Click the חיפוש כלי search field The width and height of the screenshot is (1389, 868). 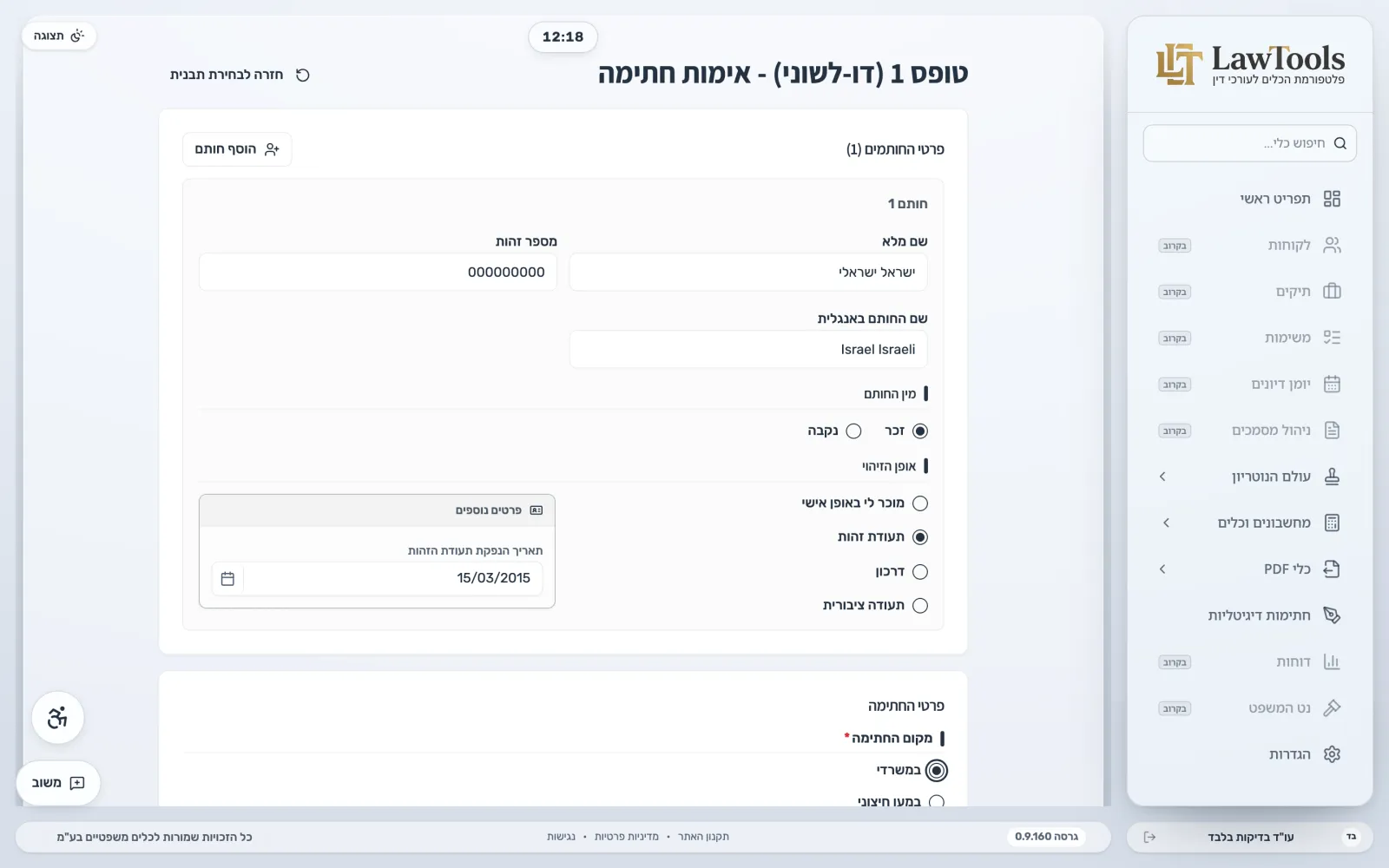pyautogui.click(x=1250, y=143)
